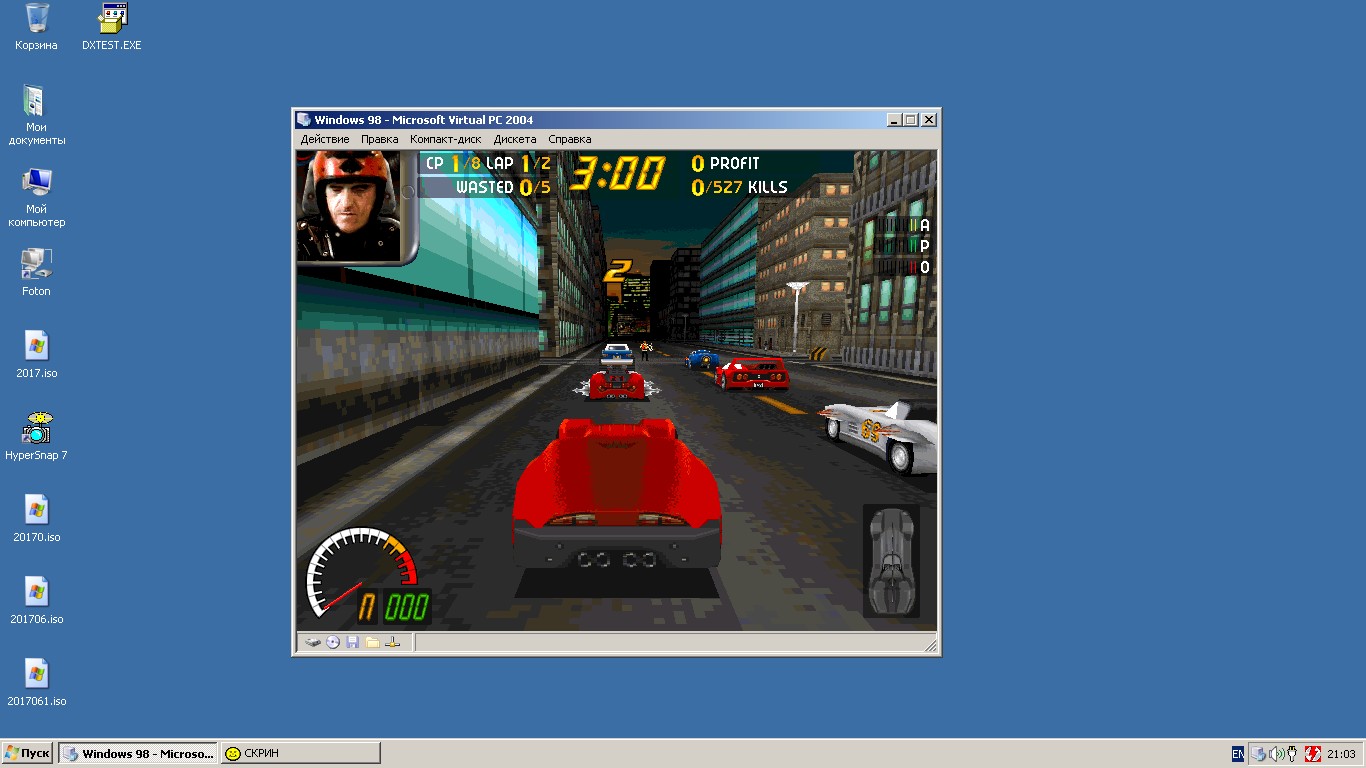Select the Мой компьютер desktop icon
The image size is (1366, 768).
pos(37,197)
